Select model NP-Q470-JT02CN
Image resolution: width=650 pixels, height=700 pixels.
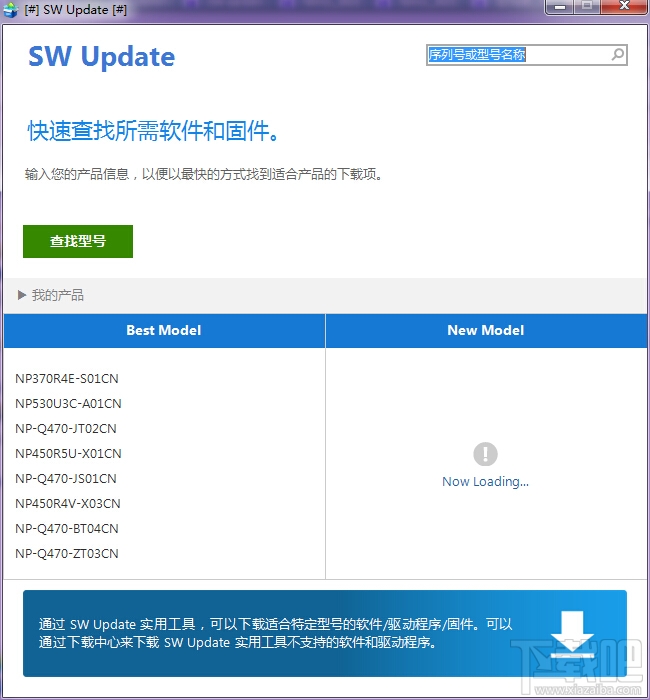click(x=66, y=429)
